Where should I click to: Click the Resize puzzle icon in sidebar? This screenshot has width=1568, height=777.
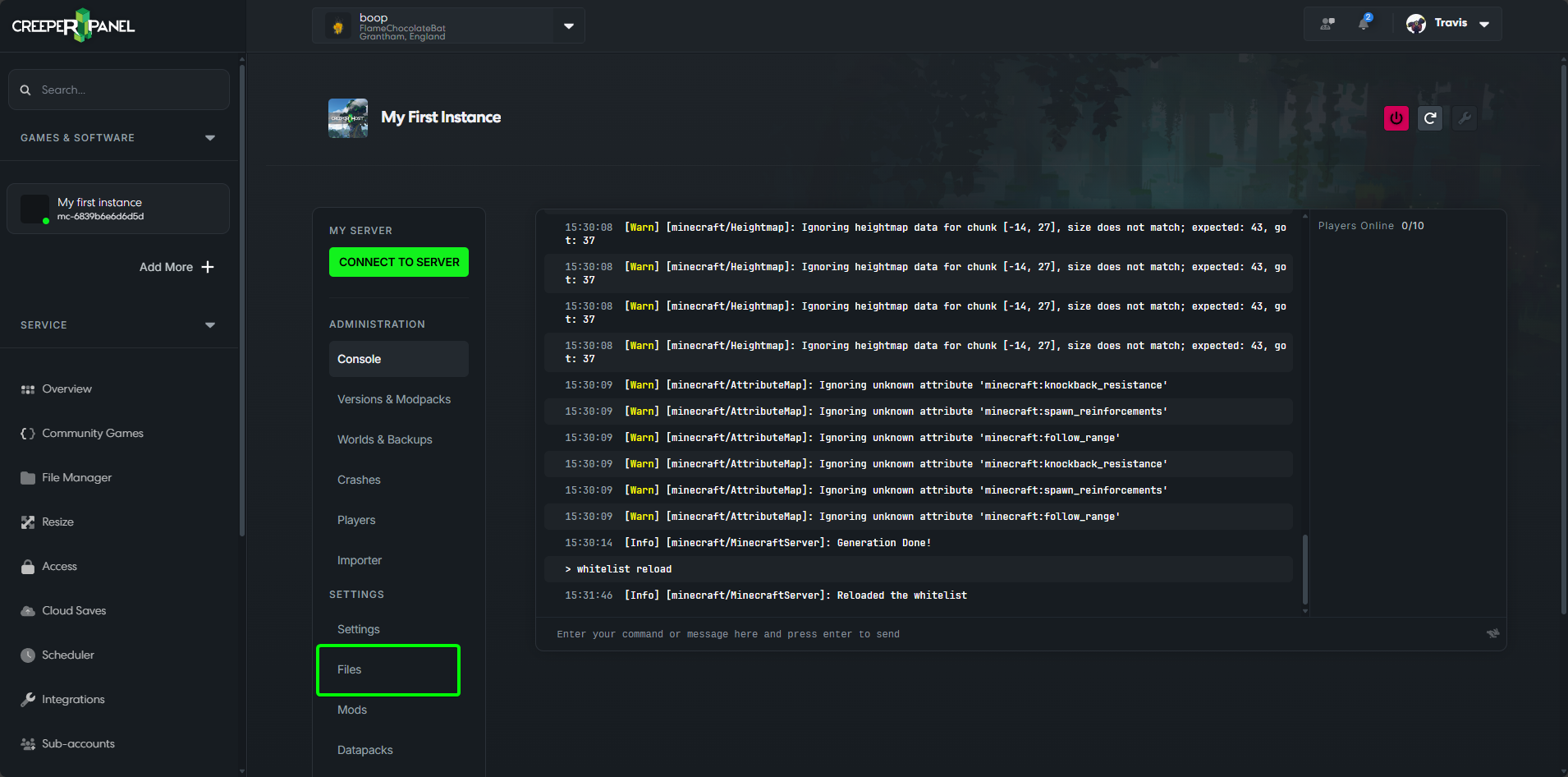coord(27,522)
